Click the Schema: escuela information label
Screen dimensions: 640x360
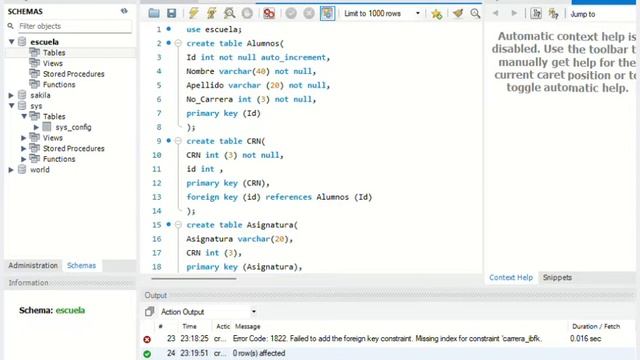click(x=52, y=310)
